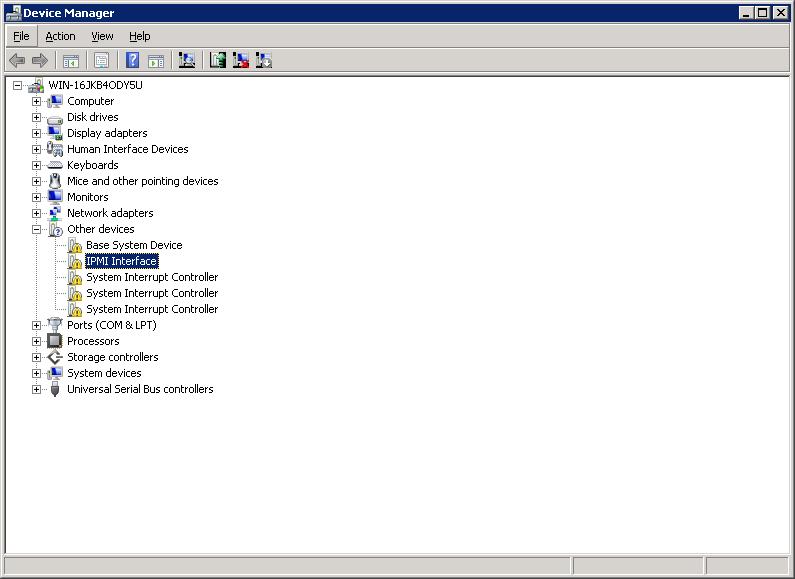The height and width of the screenshot is (579, 795).
Task: Collapse the WIN-16JKB4ODY5U root node
Action: coord(18,85)
